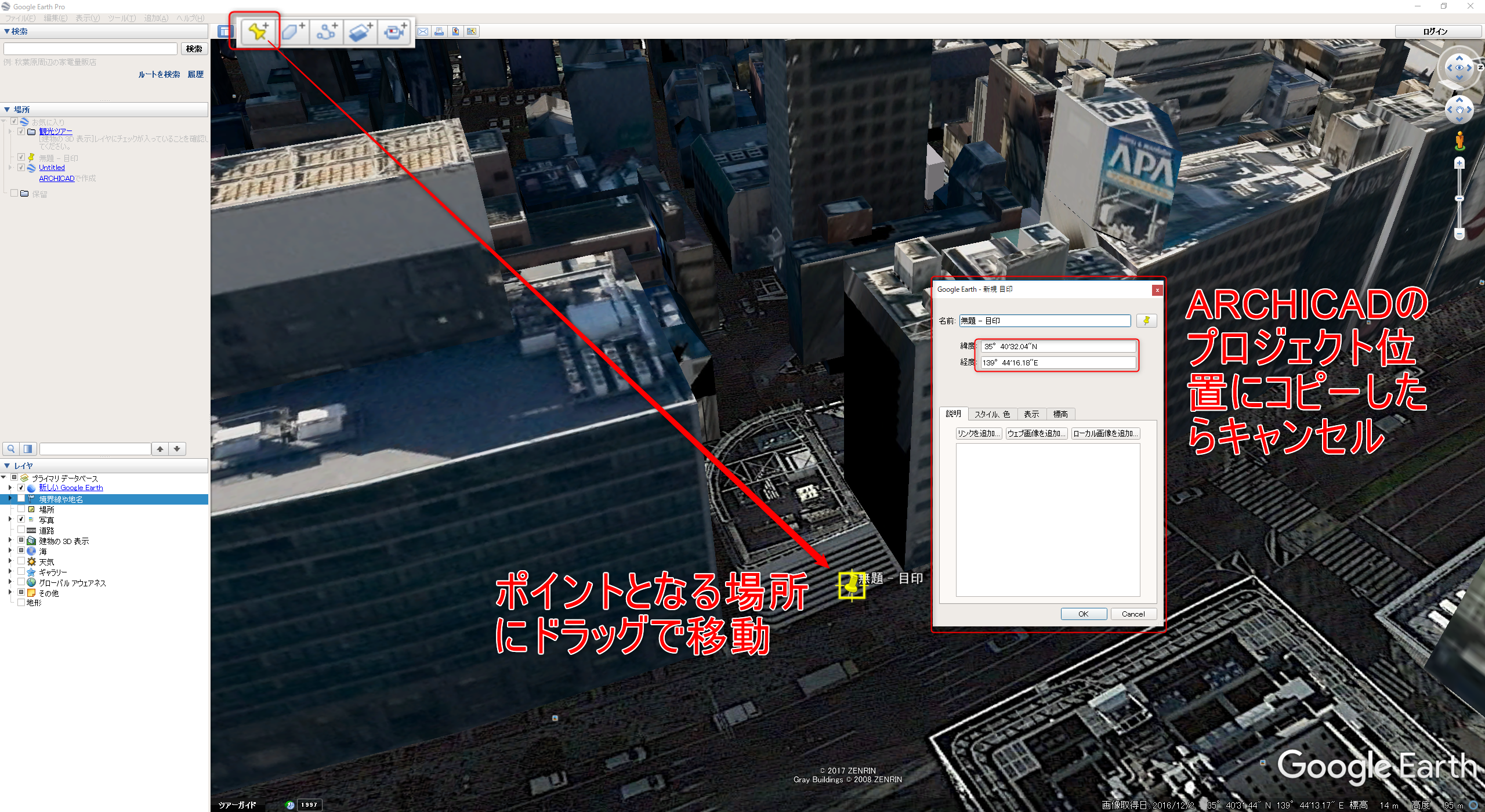Image resolution: width=1485 pixels, height=812 pixels.
Task: Click the 履歴 history link
Action: (x=195, y=74)
